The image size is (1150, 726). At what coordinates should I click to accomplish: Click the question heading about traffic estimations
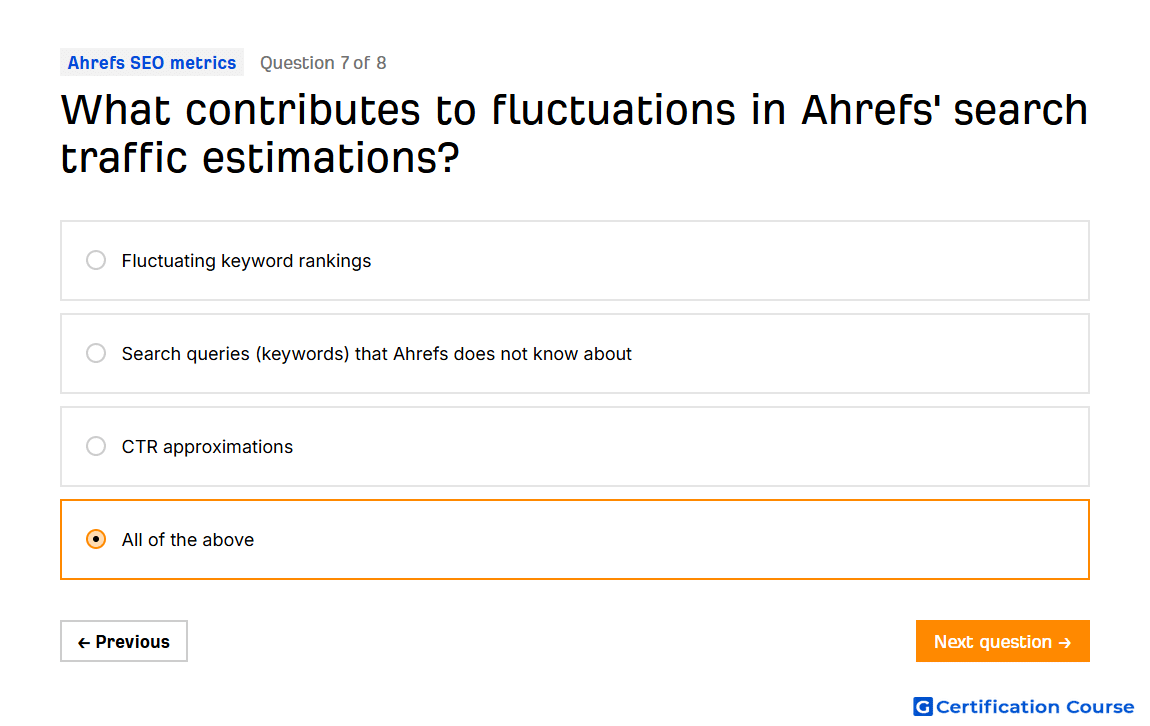click(574, 133)
